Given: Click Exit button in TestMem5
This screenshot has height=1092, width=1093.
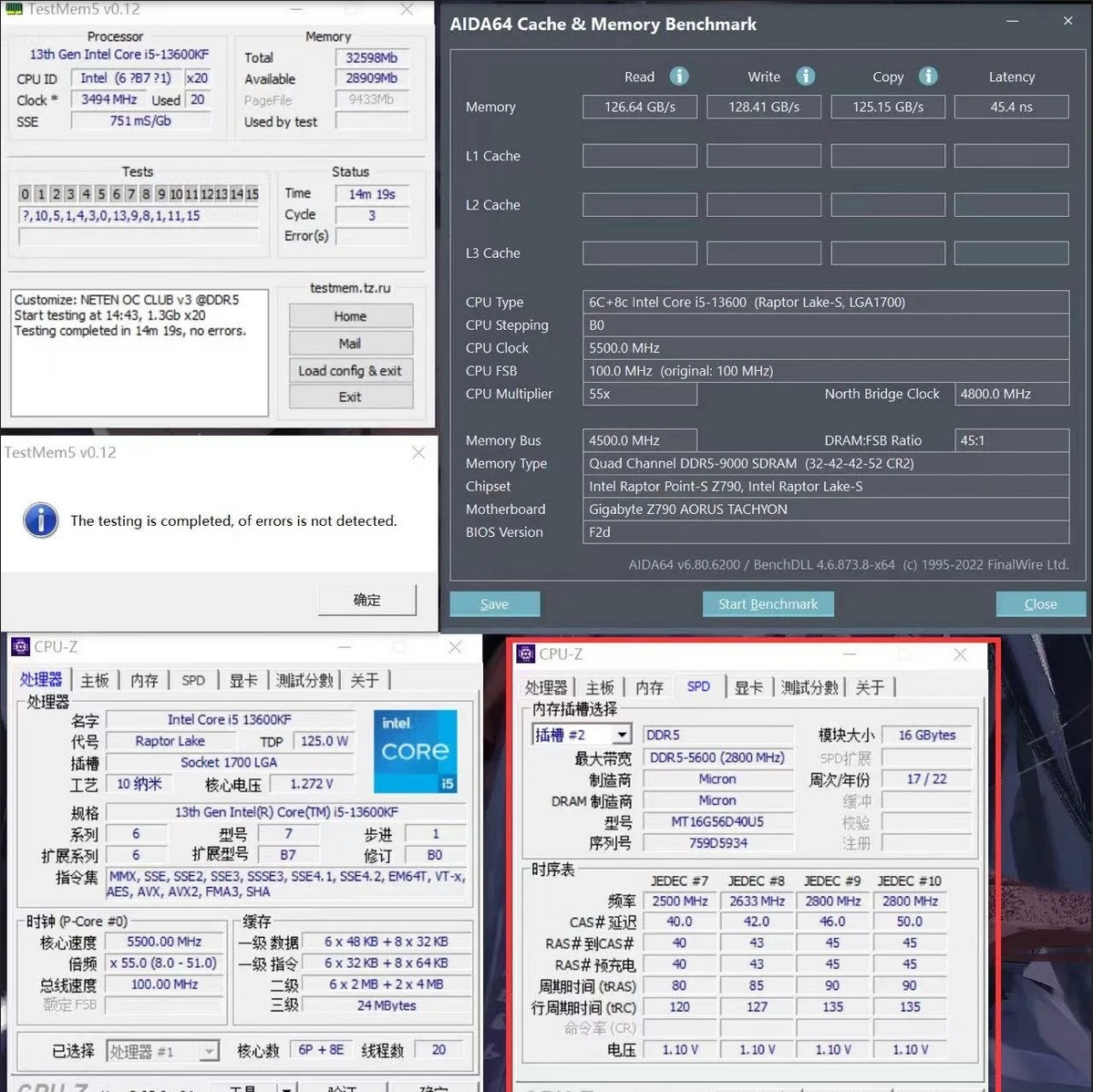Looking at the screenshot, I should pyautogui.click(x=351, y=397).
